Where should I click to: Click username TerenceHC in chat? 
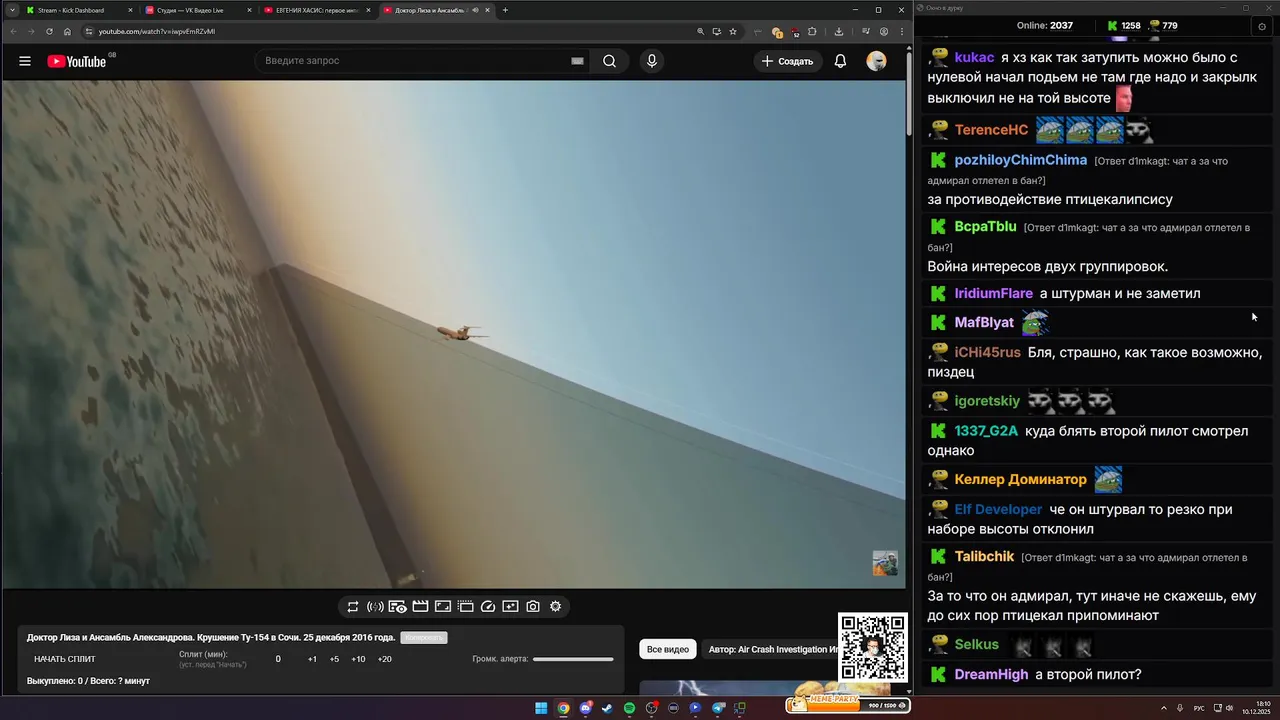pos(991,130)
